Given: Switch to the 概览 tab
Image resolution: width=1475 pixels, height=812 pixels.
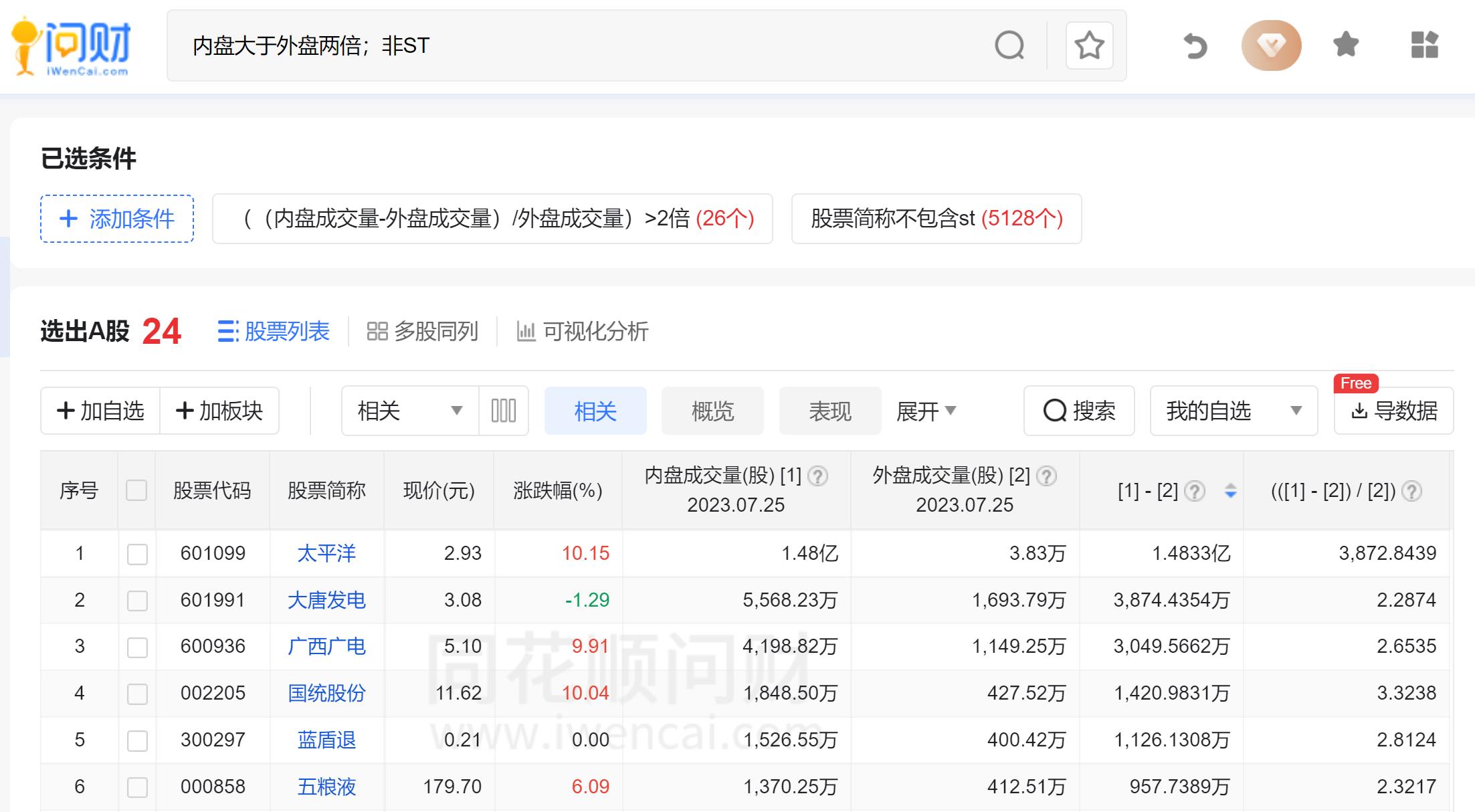Looking at the screenshot, I should coord(712,410).
